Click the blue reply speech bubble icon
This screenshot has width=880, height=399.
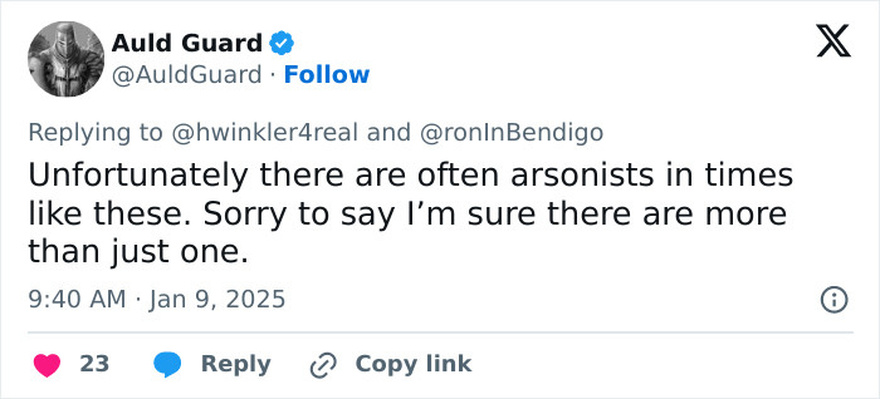point(167,365)
